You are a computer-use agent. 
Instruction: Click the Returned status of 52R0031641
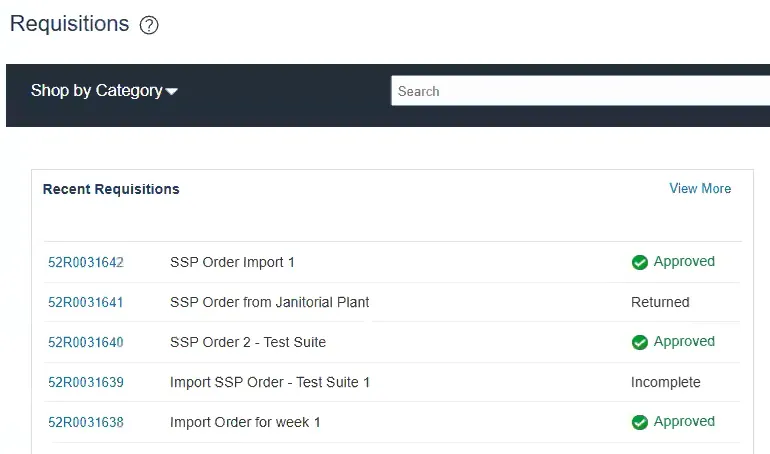point(660,302)
